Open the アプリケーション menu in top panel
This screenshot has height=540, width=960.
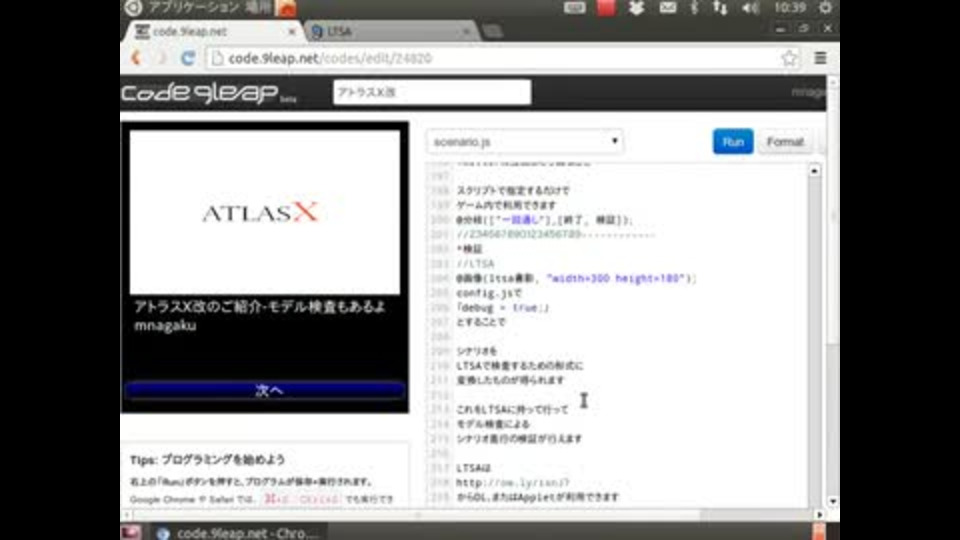tap(193, 7)
